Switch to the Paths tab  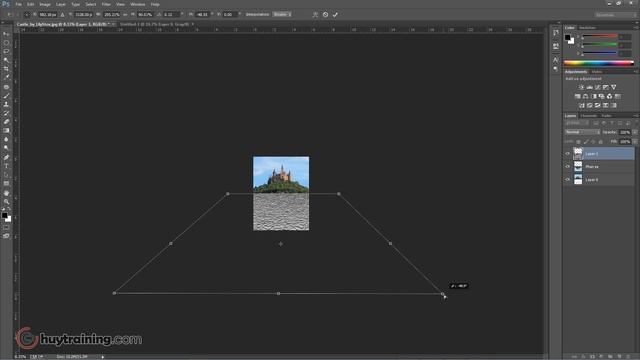[x=606, y=116]
